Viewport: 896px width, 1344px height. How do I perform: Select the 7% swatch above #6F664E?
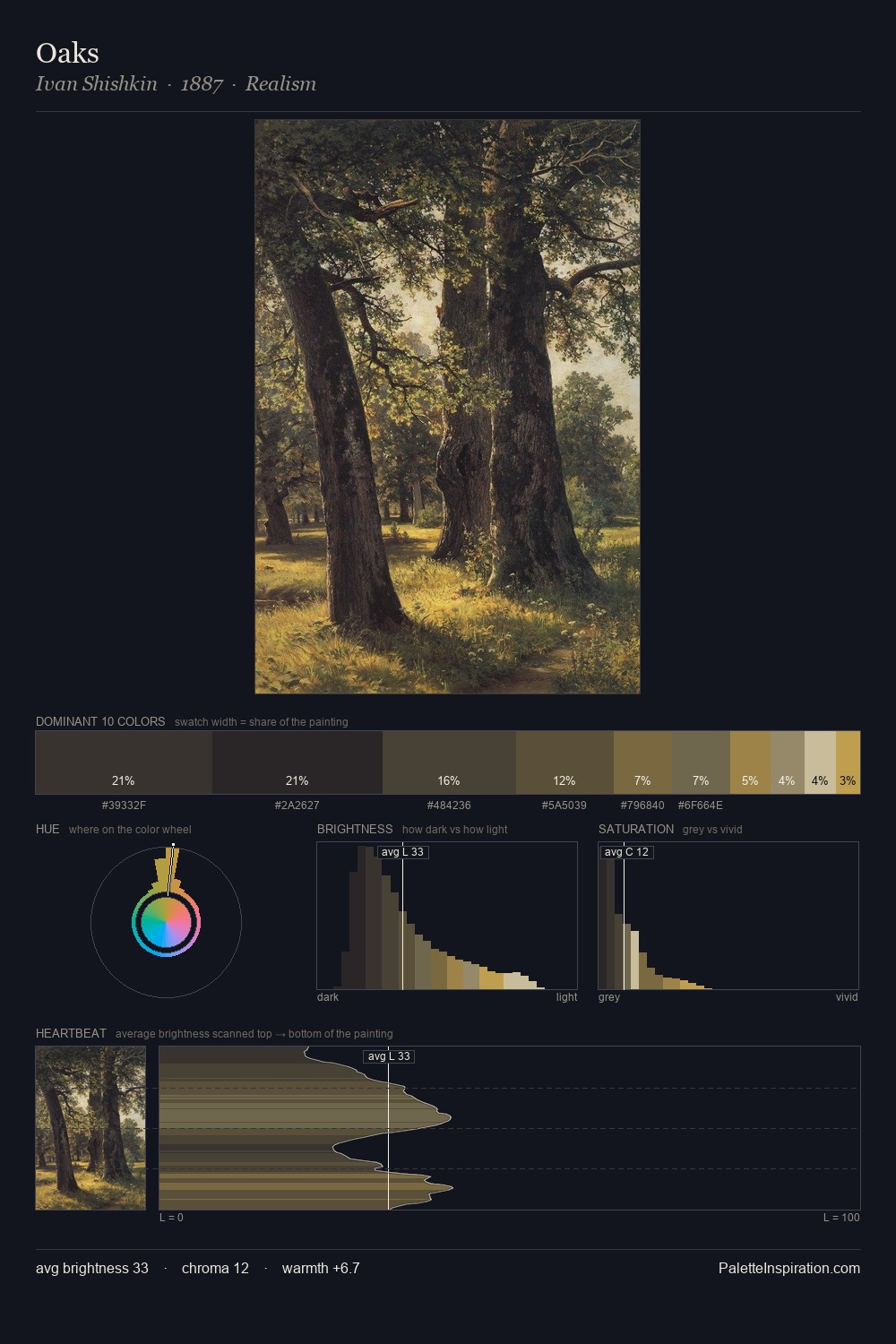click(701, 762)
